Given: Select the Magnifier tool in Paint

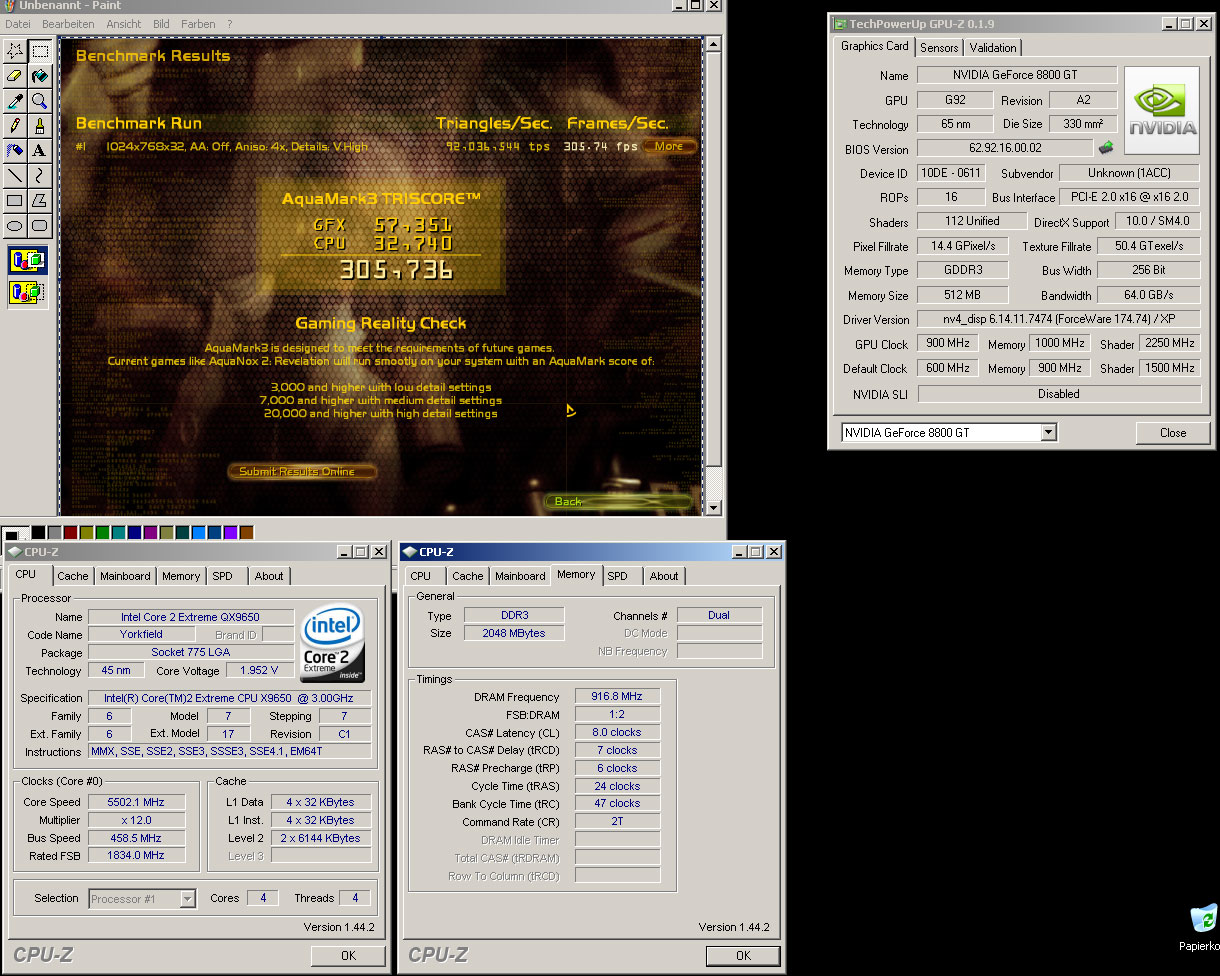Looking at the screenshot, I should click(x=39, y=100).
